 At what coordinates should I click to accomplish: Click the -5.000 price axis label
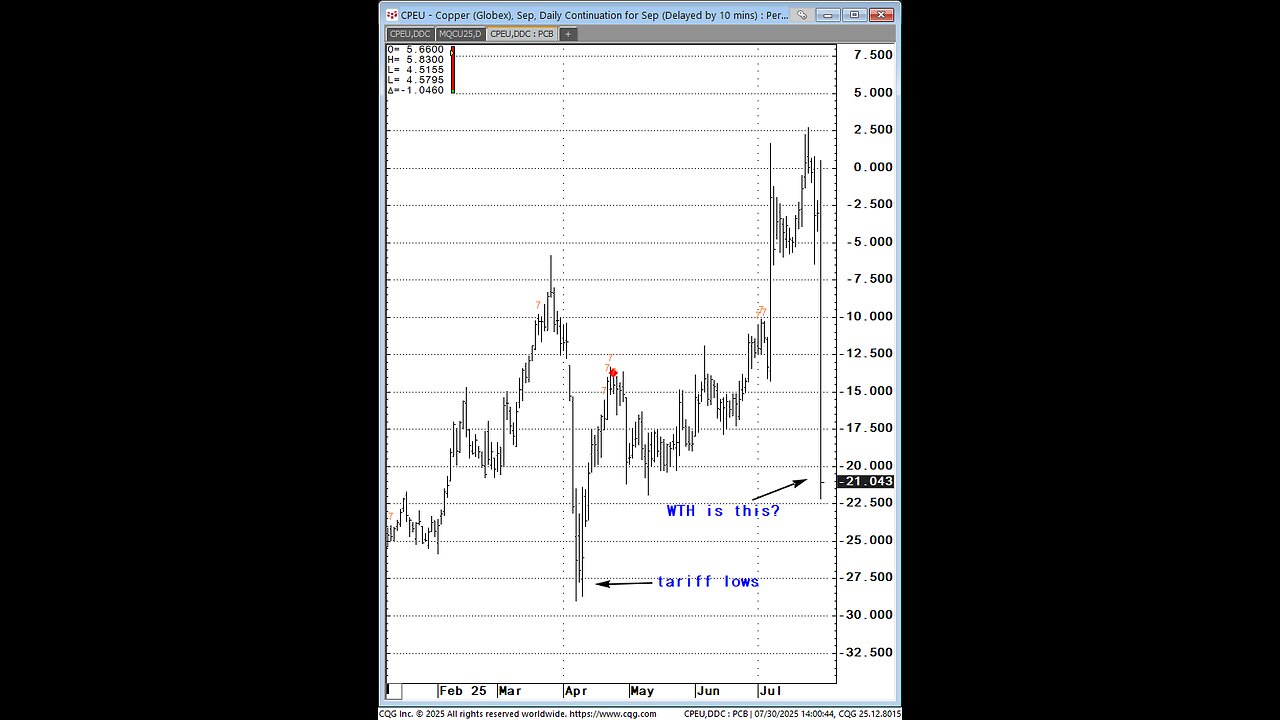coord(870,241)
